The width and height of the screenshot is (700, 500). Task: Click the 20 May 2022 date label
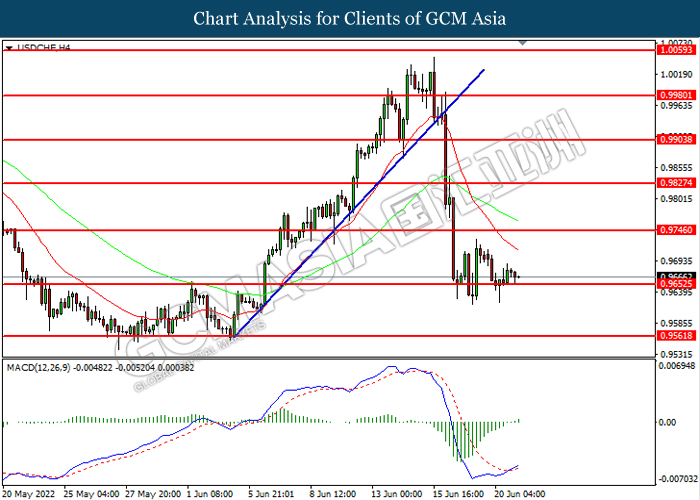(x=29, y=494)
